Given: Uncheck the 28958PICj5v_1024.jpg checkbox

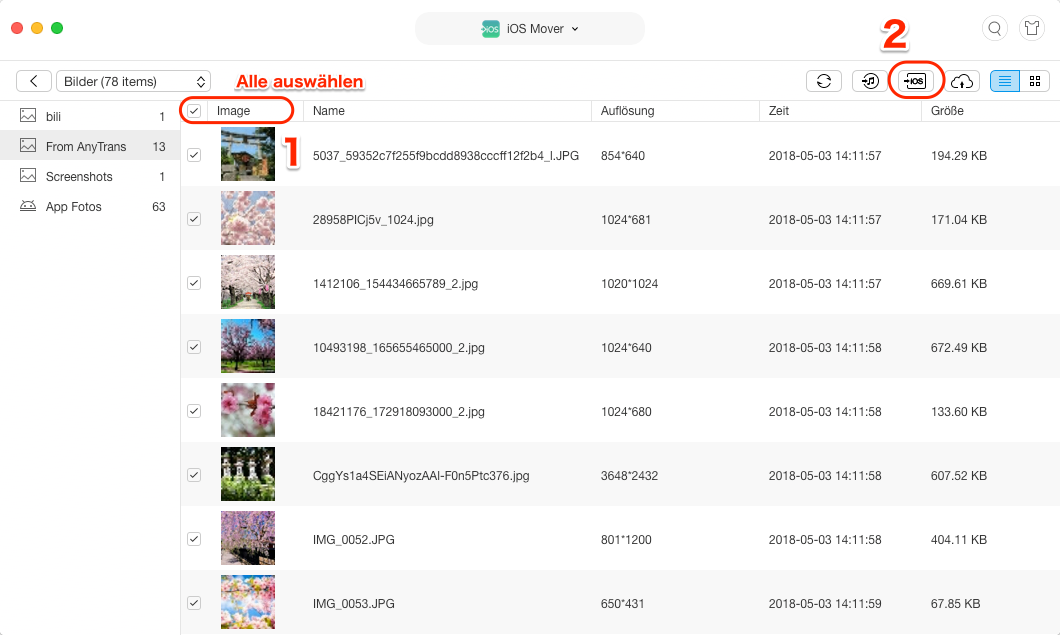Looking at the screenshot, I should click(194, 219).
